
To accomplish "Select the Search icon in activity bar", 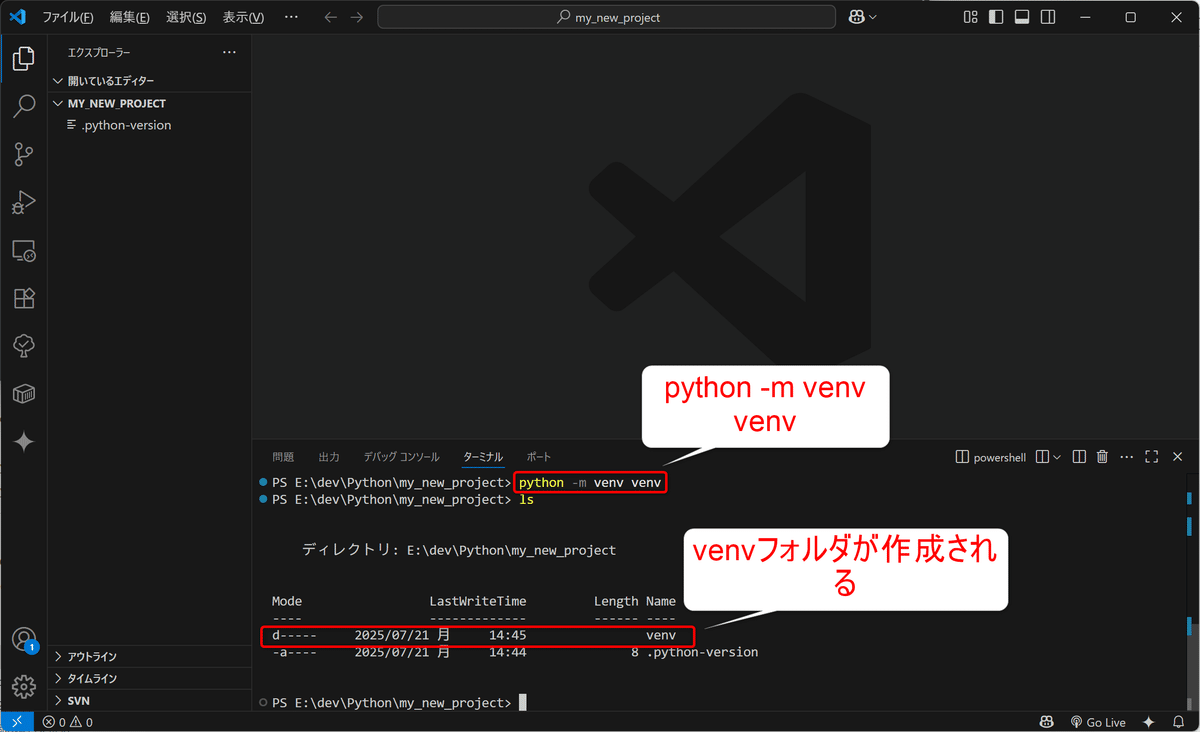I will click(x=23, y=105).
